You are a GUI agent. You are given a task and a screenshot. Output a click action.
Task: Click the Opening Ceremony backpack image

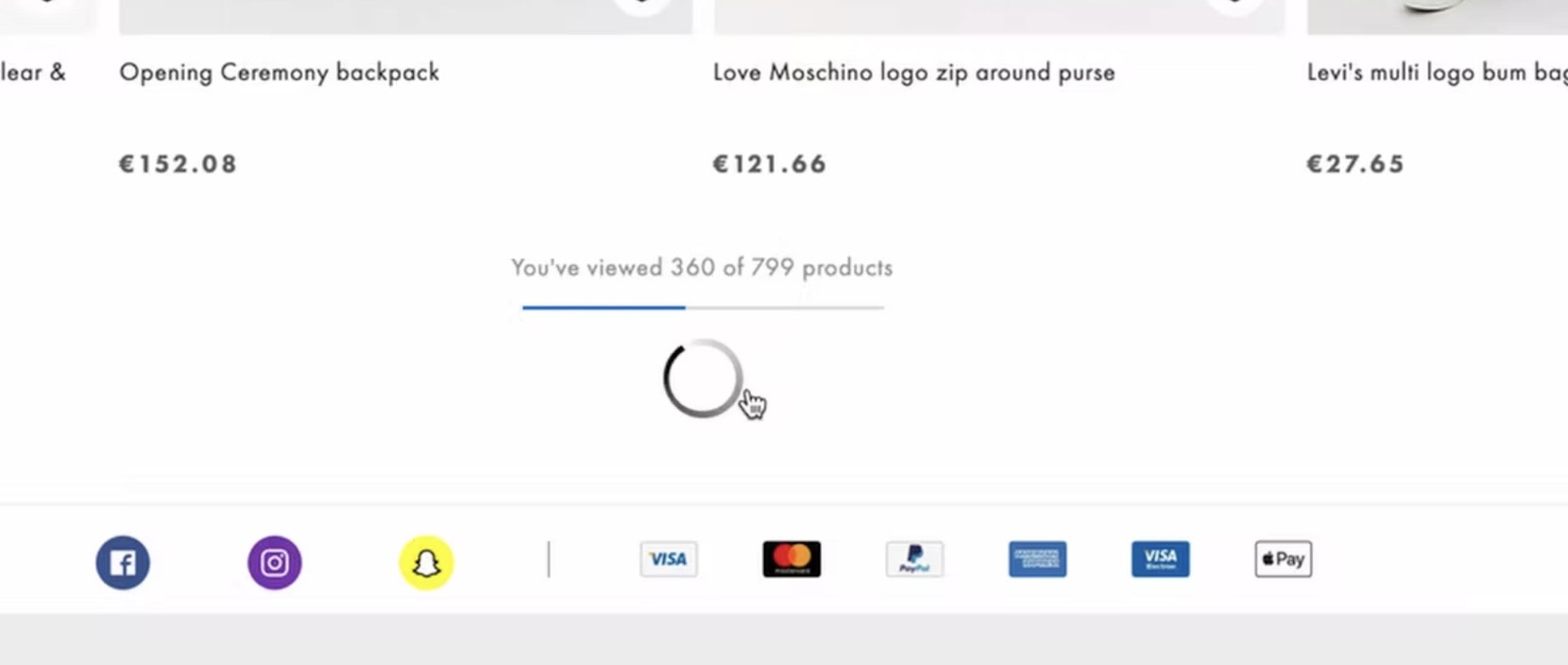point(406,17)
